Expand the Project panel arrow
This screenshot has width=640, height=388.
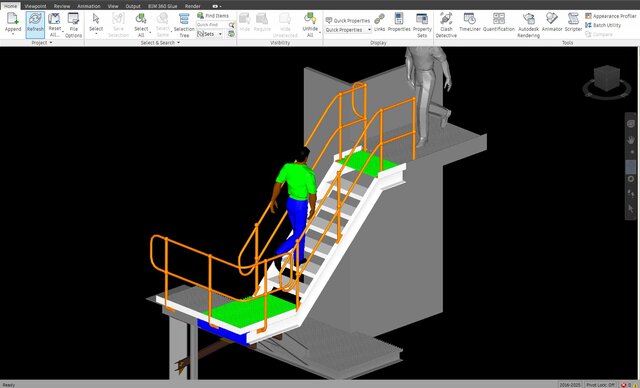[x=51, y=43]
